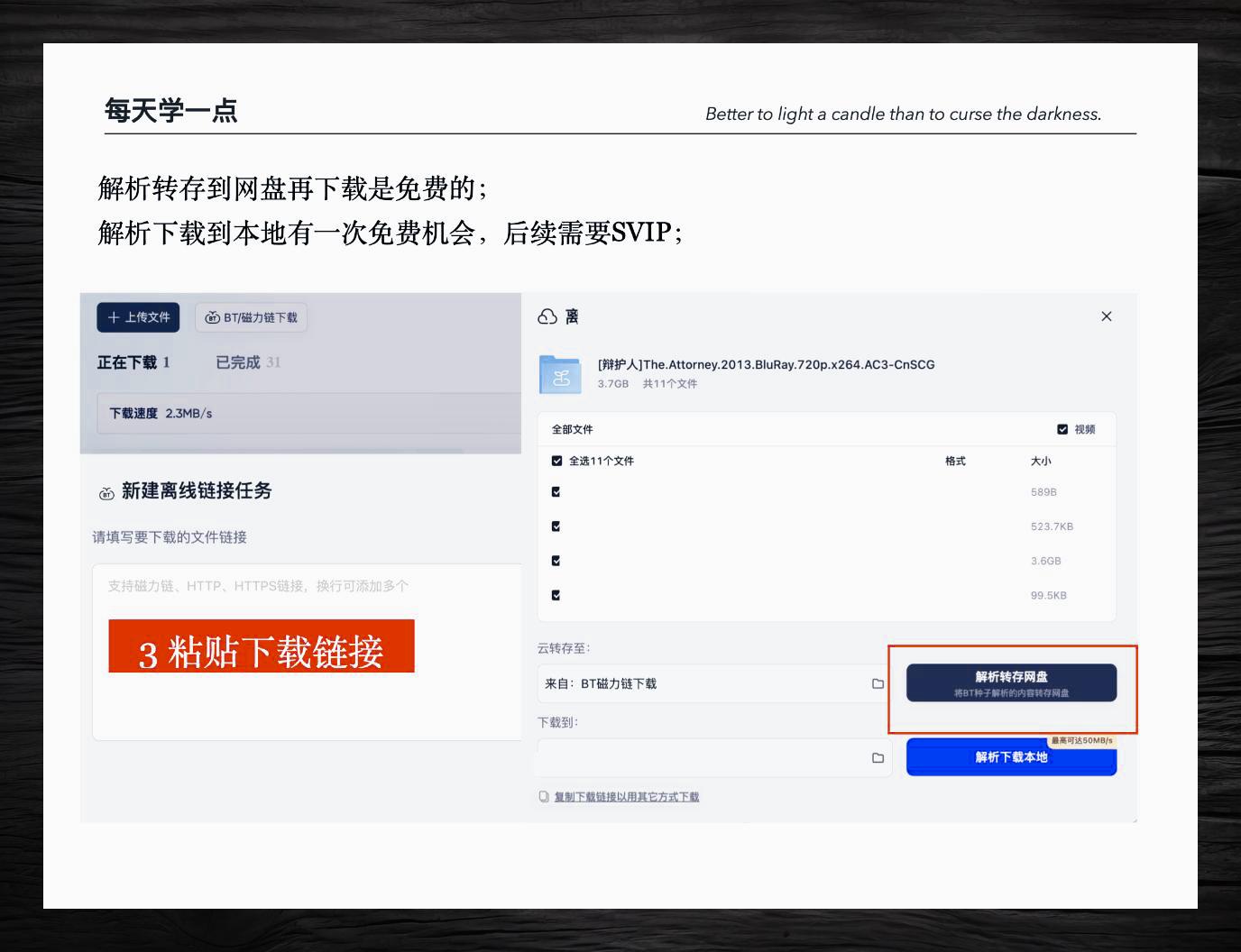1241x952 pixels.
Task: Open folder picker for 下载到 path
Action: [878, 757]
